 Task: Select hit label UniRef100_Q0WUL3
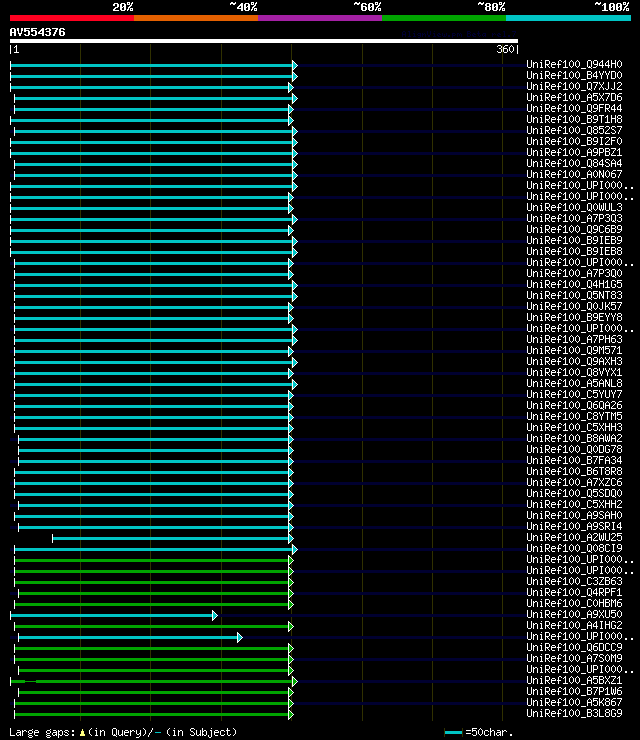click(x=574, y=207)
